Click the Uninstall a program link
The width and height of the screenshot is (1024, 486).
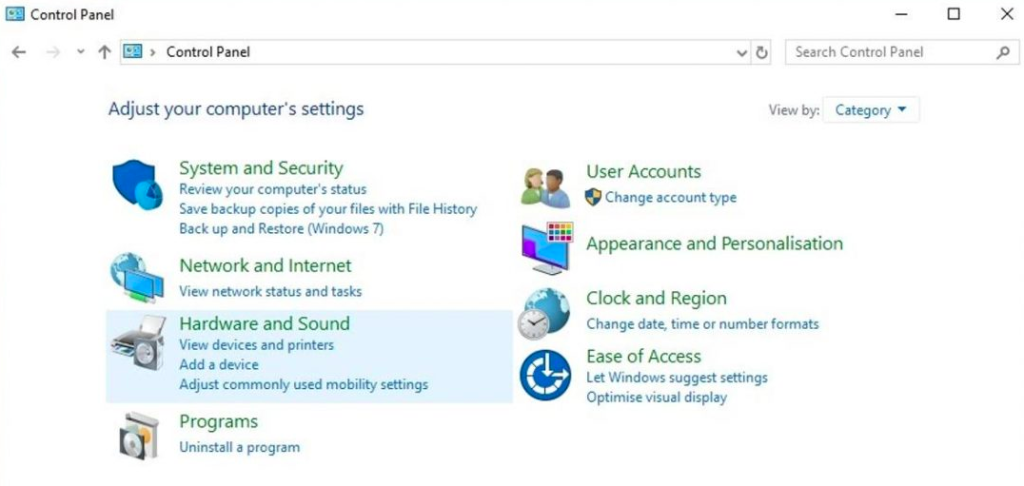pos(240,447)
